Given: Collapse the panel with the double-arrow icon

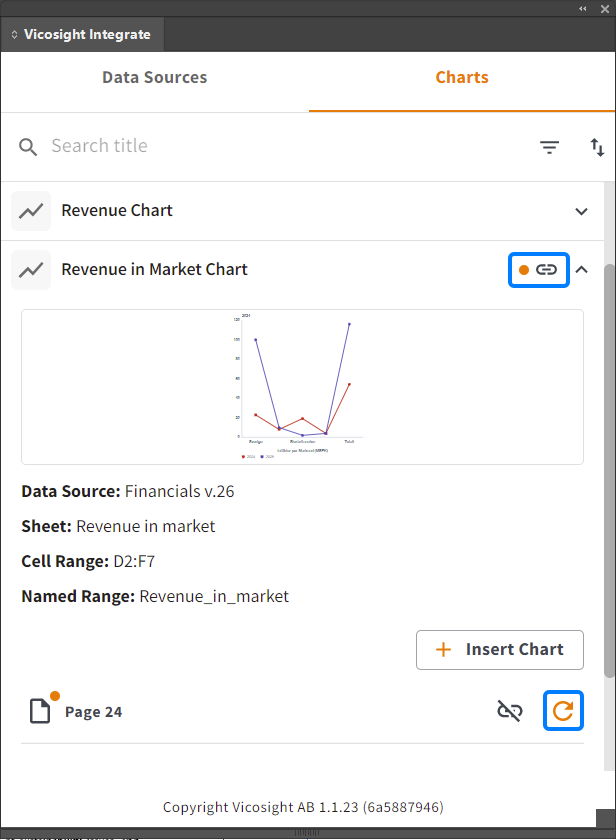Looking at the screenshot, I should 582,9.
